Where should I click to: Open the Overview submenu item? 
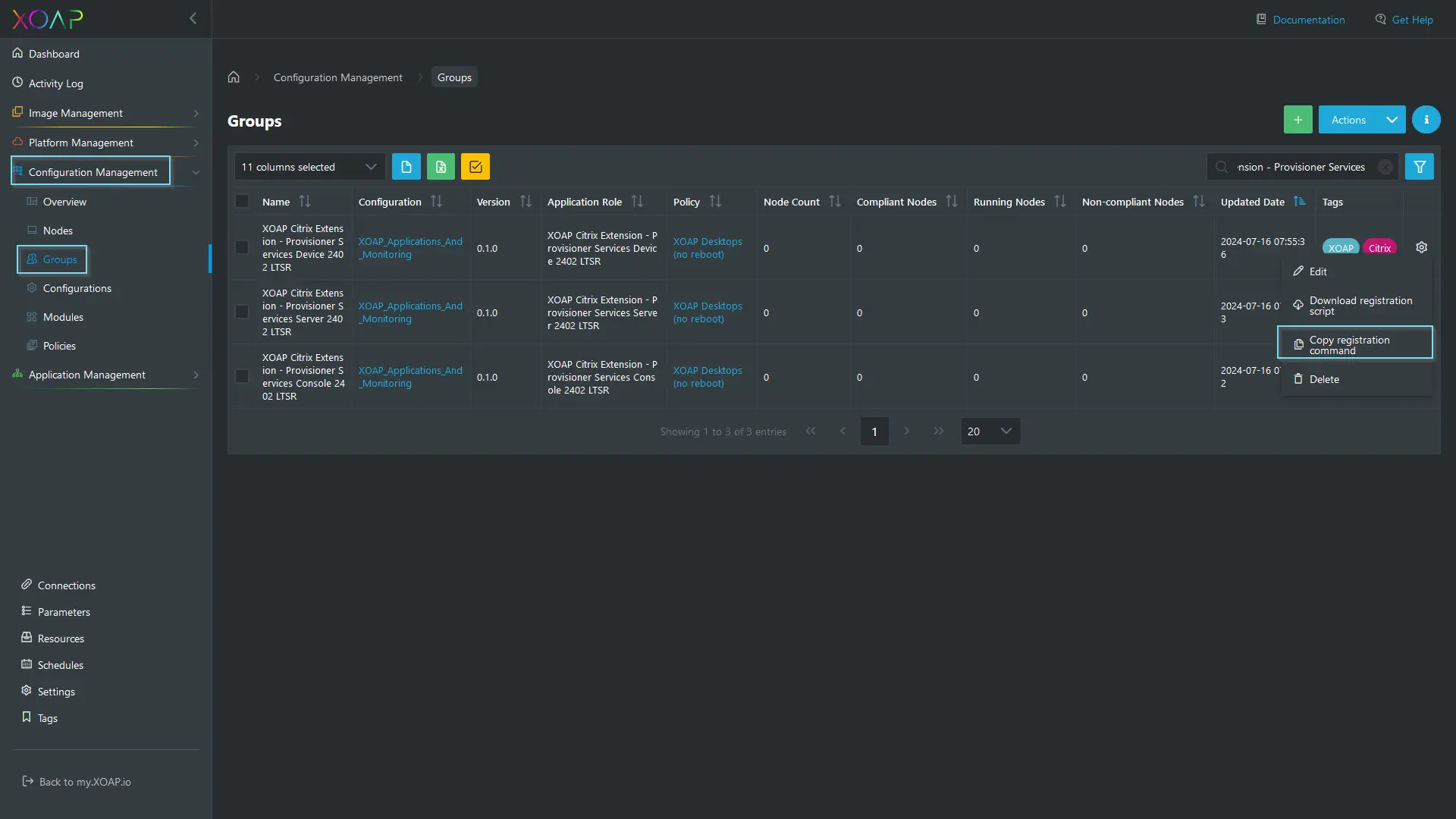[64, 202]
